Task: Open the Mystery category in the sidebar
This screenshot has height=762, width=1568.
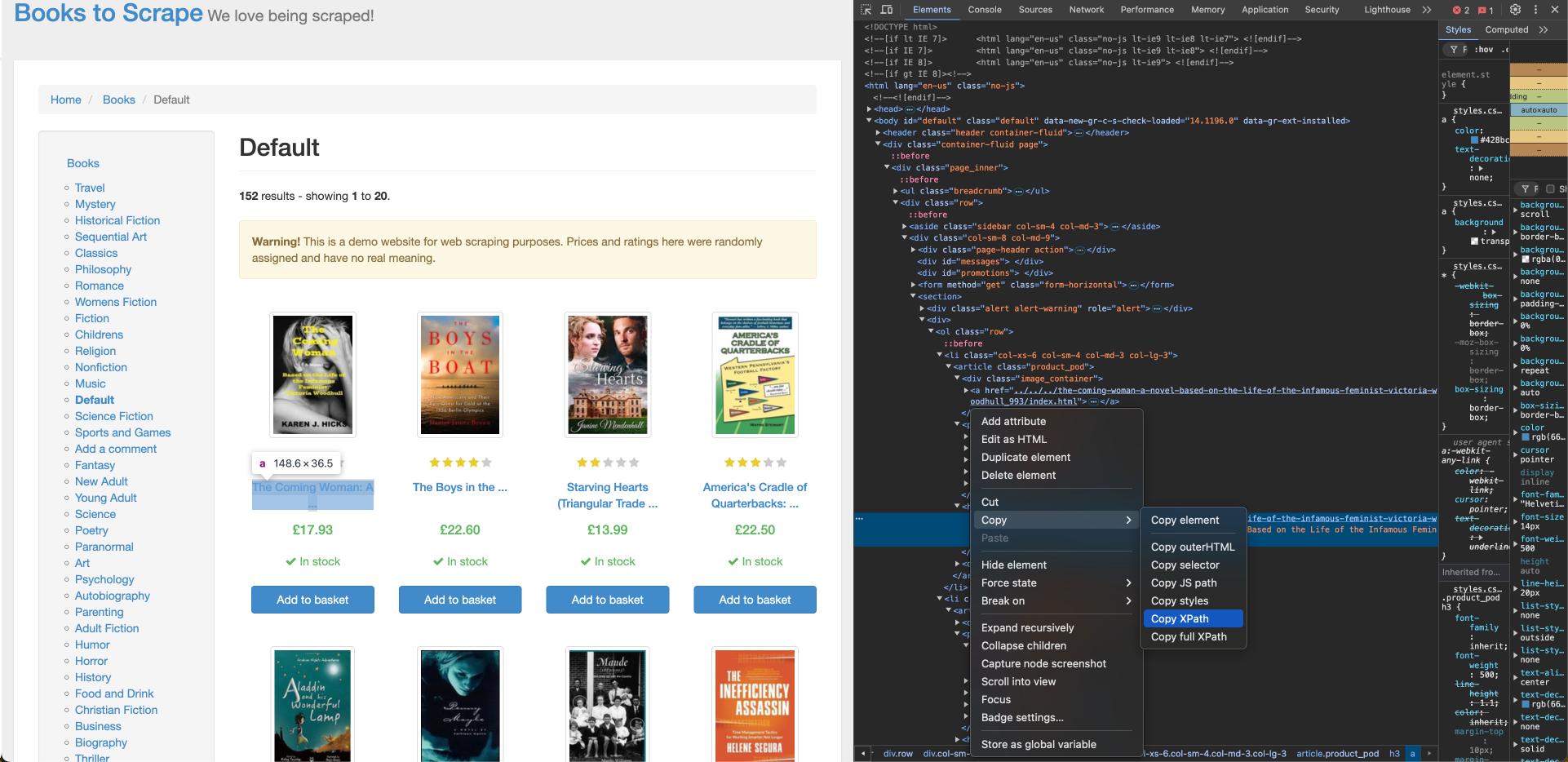Action: coord(95,204)
